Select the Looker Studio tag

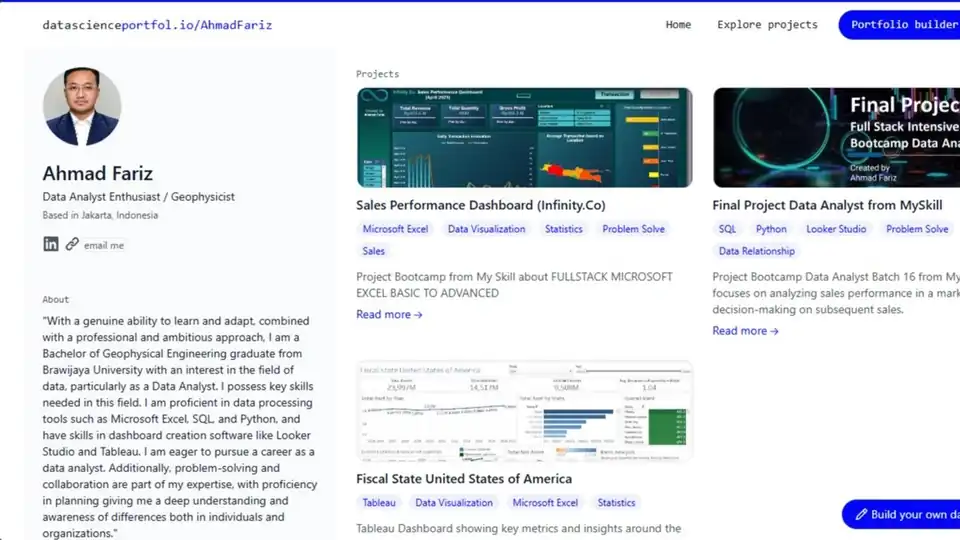(836, 229)
